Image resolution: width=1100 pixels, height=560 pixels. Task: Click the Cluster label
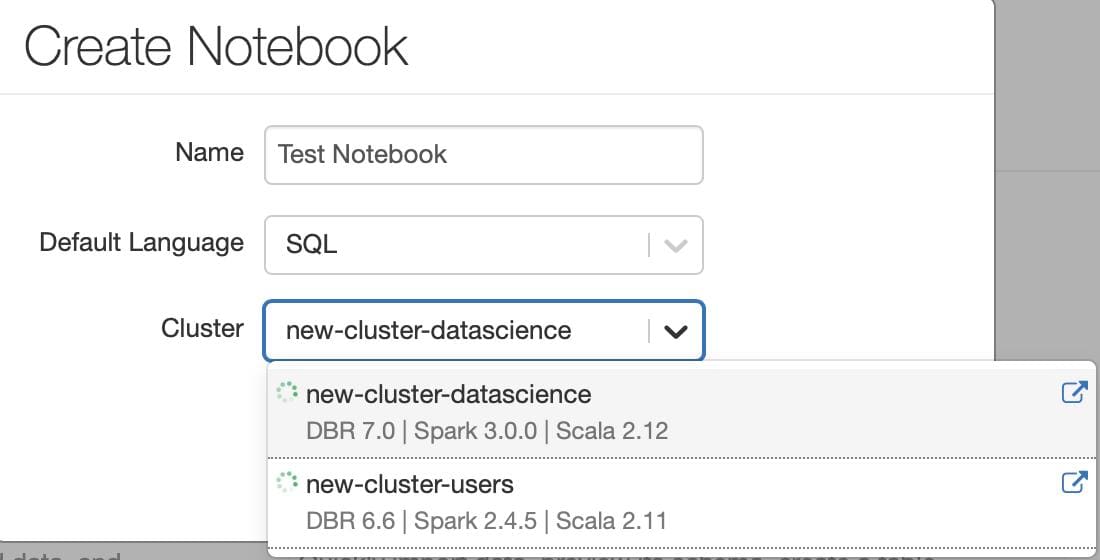pyautogui.click(x=203, y=328)
